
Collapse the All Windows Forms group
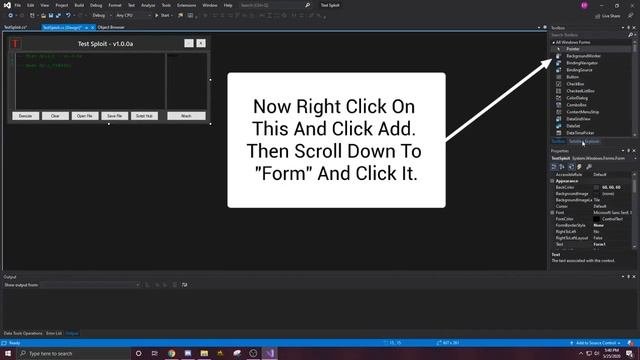pos(553,42)
